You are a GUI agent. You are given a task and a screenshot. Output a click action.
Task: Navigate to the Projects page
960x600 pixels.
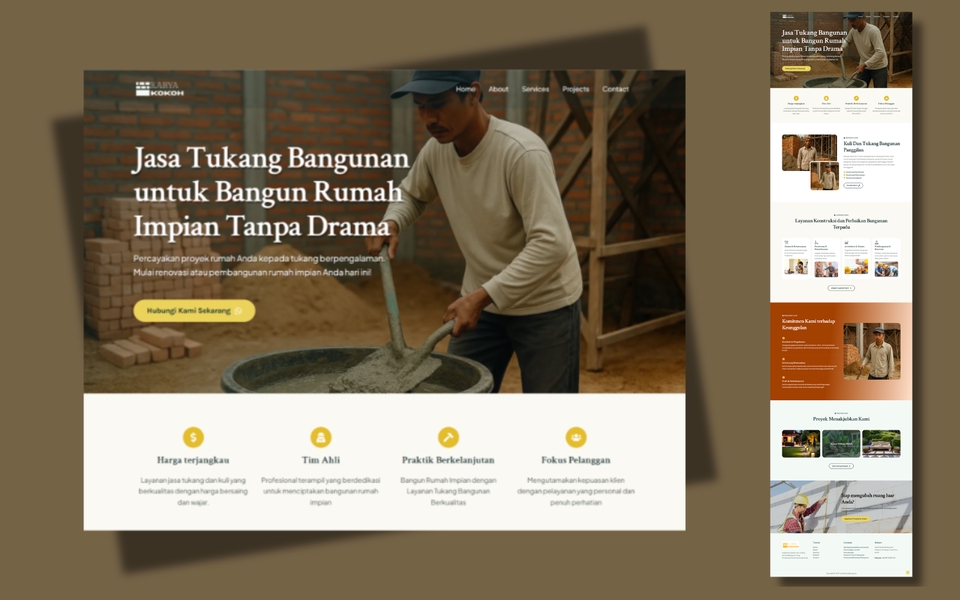[576, 89]
